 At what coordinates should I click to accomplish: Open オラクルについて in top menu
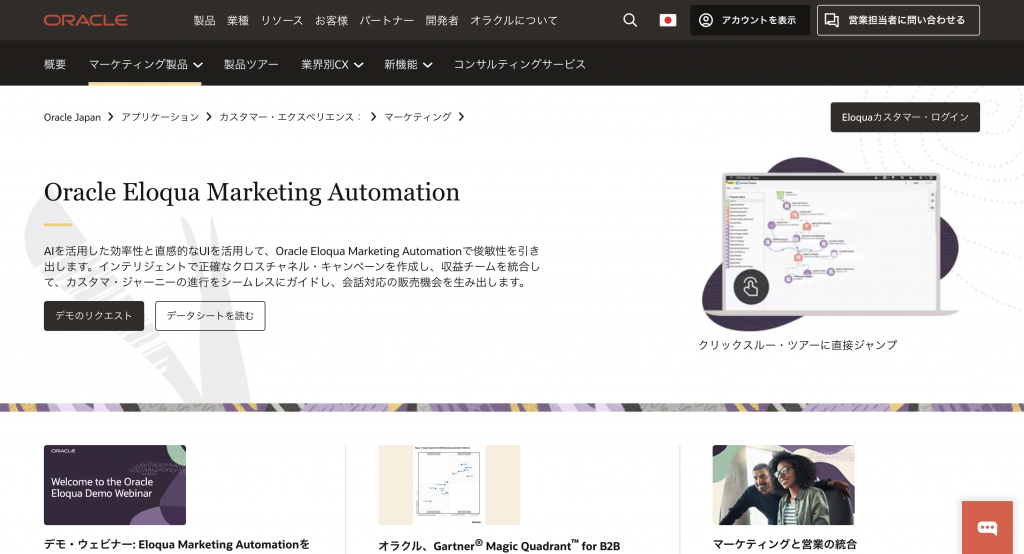pyautogui.click(x=514, y=20)
